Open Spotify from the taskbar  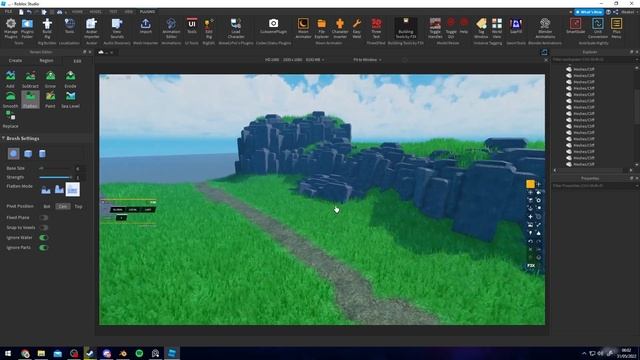point(139,353)
